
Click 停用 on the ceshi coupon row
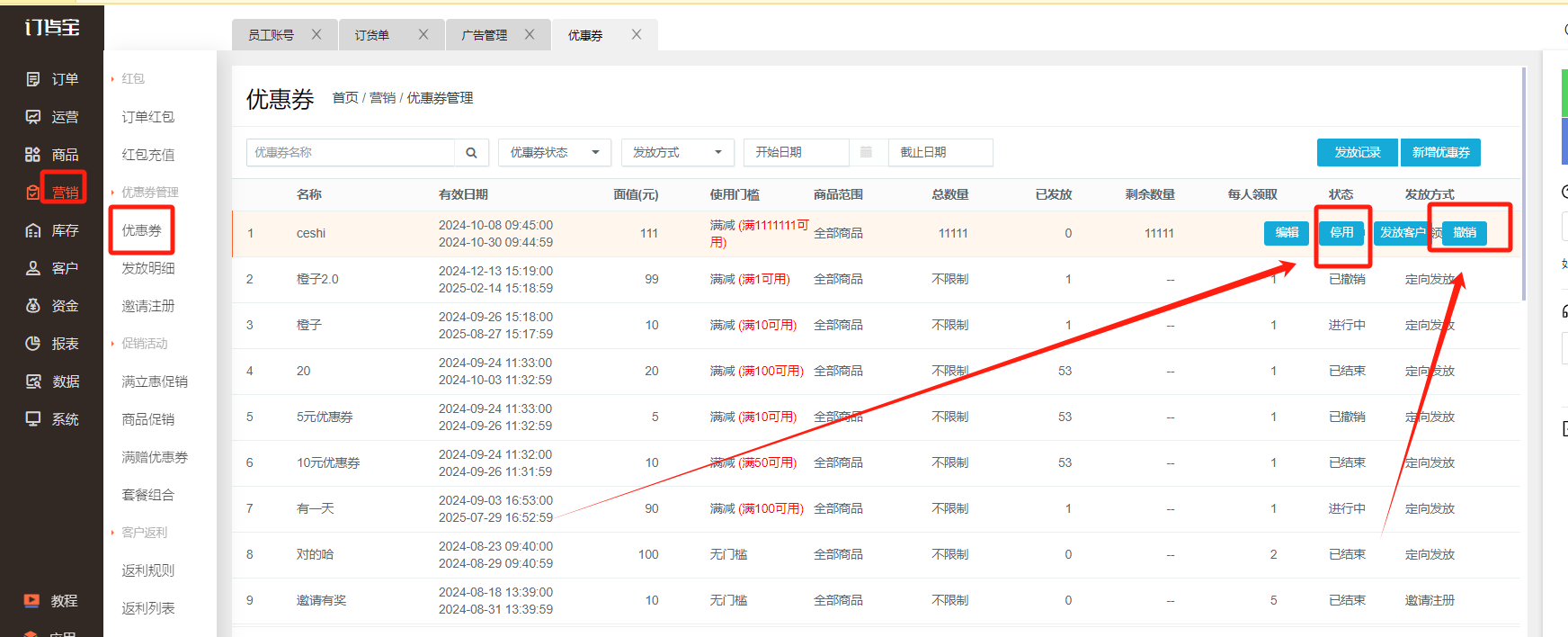pyautogui.click(x=1341, y=233)
